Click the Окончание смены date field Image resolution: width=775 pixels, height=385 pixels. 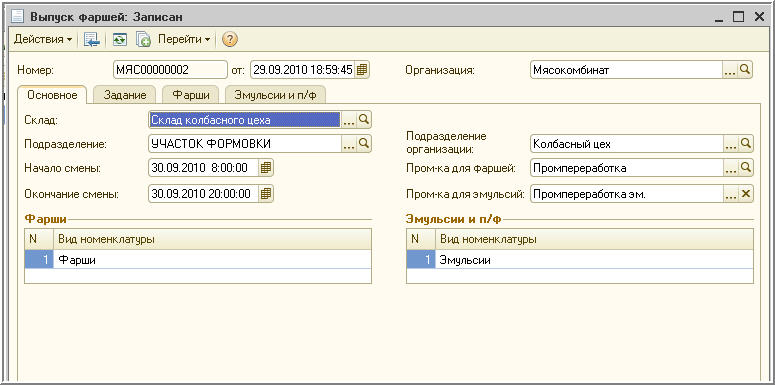(203, 194)
